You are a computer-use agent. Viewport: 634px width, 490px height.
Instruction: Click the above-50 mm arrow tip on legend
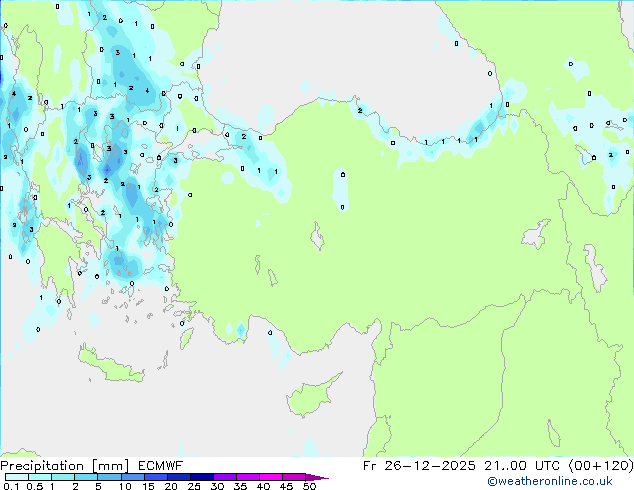pos(317,477)
